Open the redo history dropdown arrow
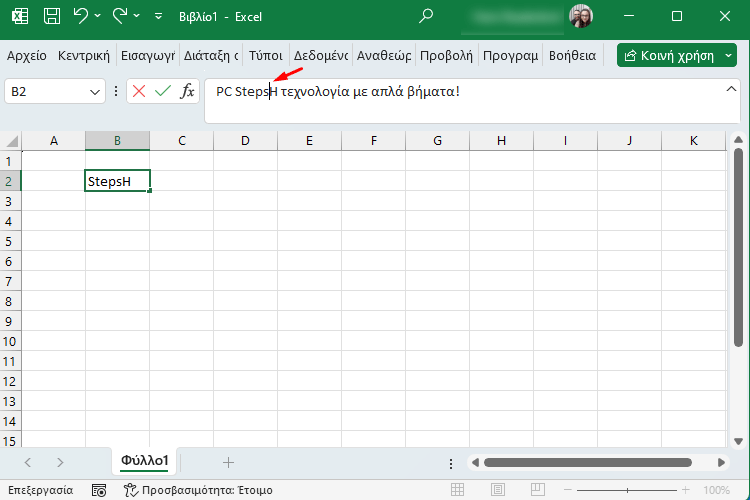The width and height of the screenshot is (750, 500). 137,16
